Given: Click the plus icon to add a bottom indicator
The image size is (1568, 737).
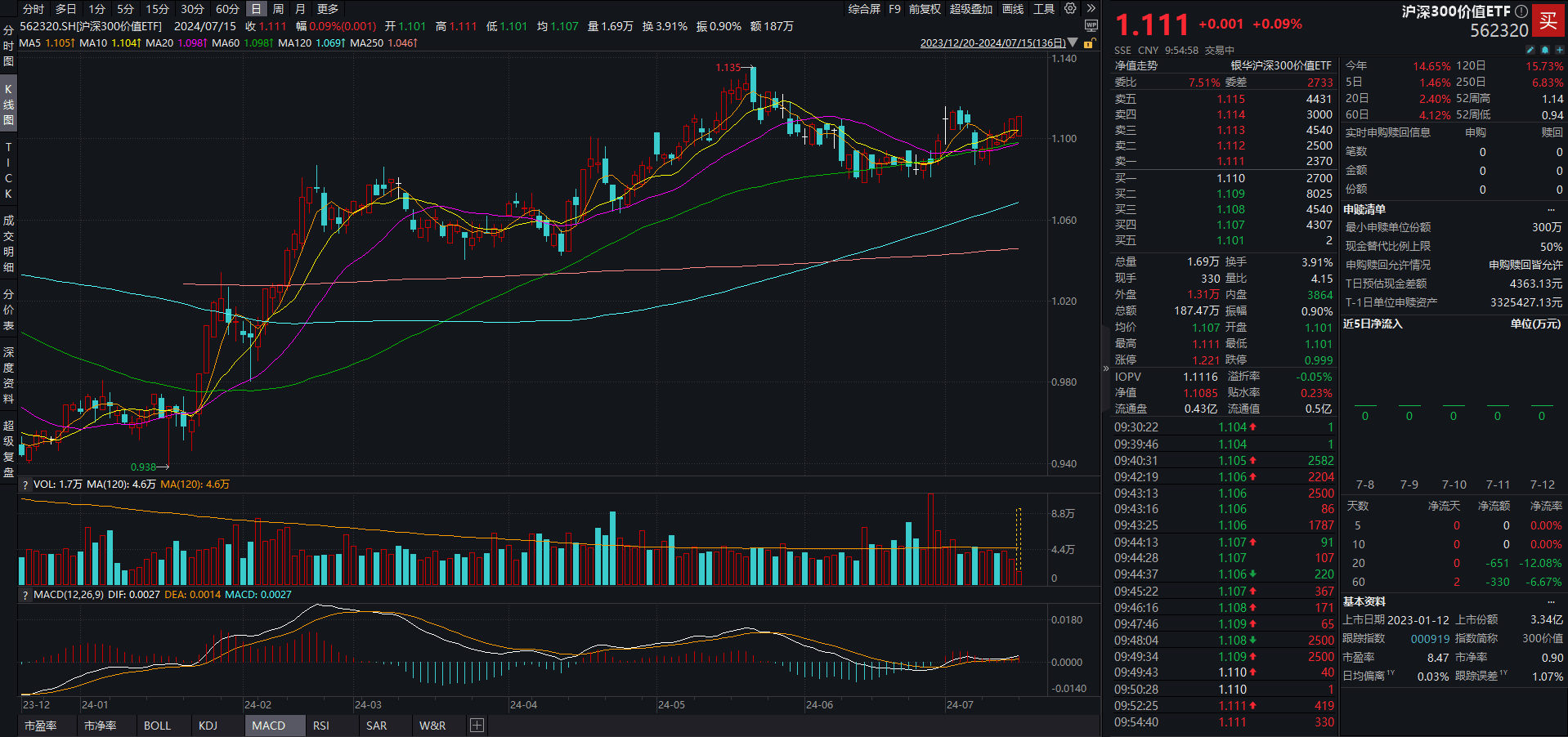Looking at the screenshot, I should tap(477, 725).
